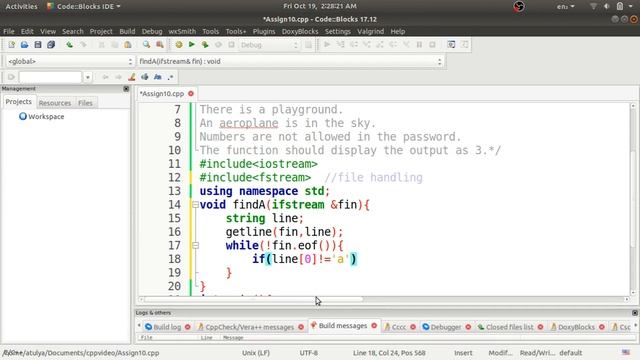Image resolution: width=640 pixels, height=360 pixels.
Task: Toggle the match case Aa icon
Action: 158,77
